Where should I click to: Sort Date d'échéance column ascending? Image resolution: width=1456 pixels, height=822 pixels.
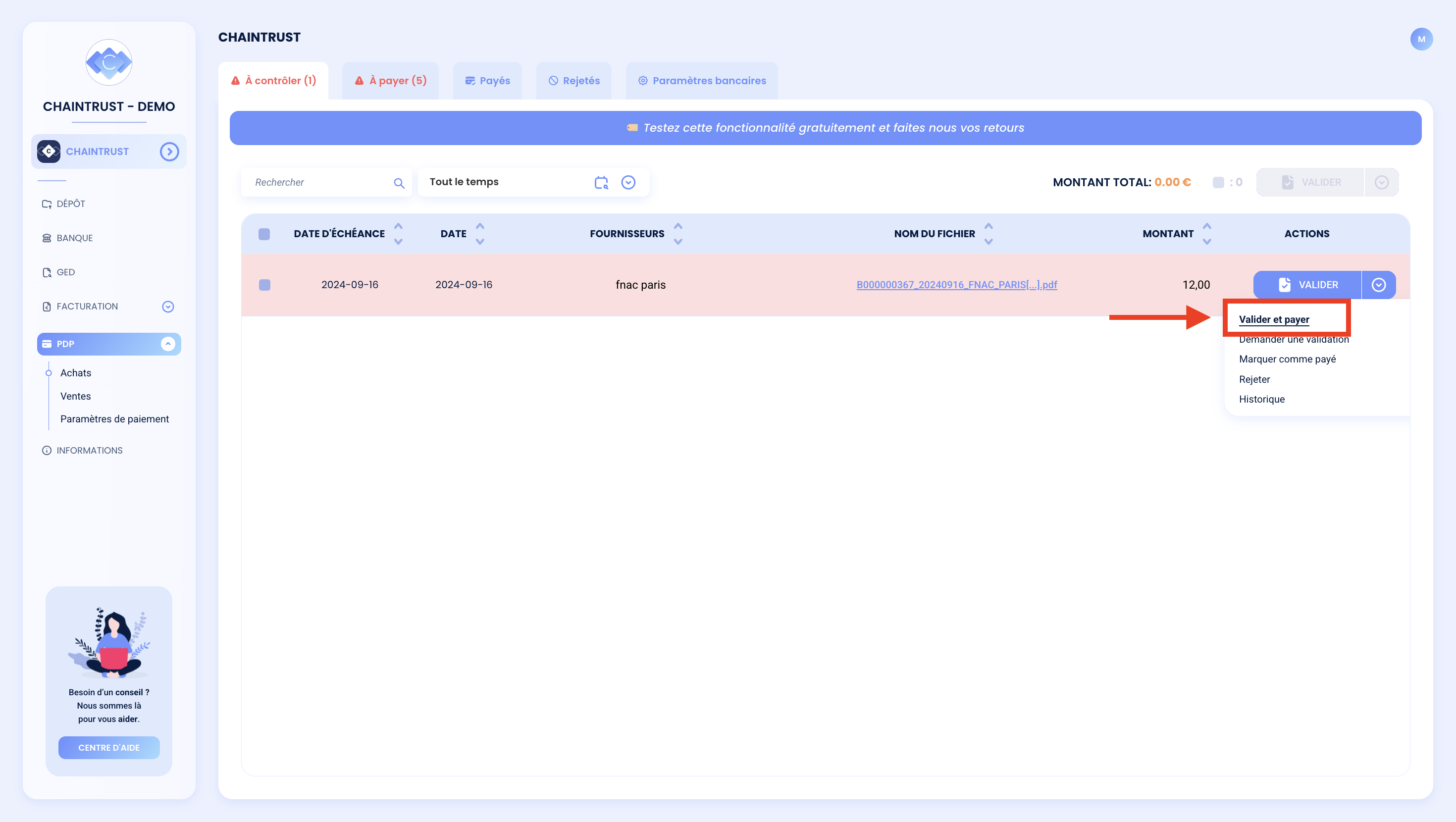click(399, 226)
